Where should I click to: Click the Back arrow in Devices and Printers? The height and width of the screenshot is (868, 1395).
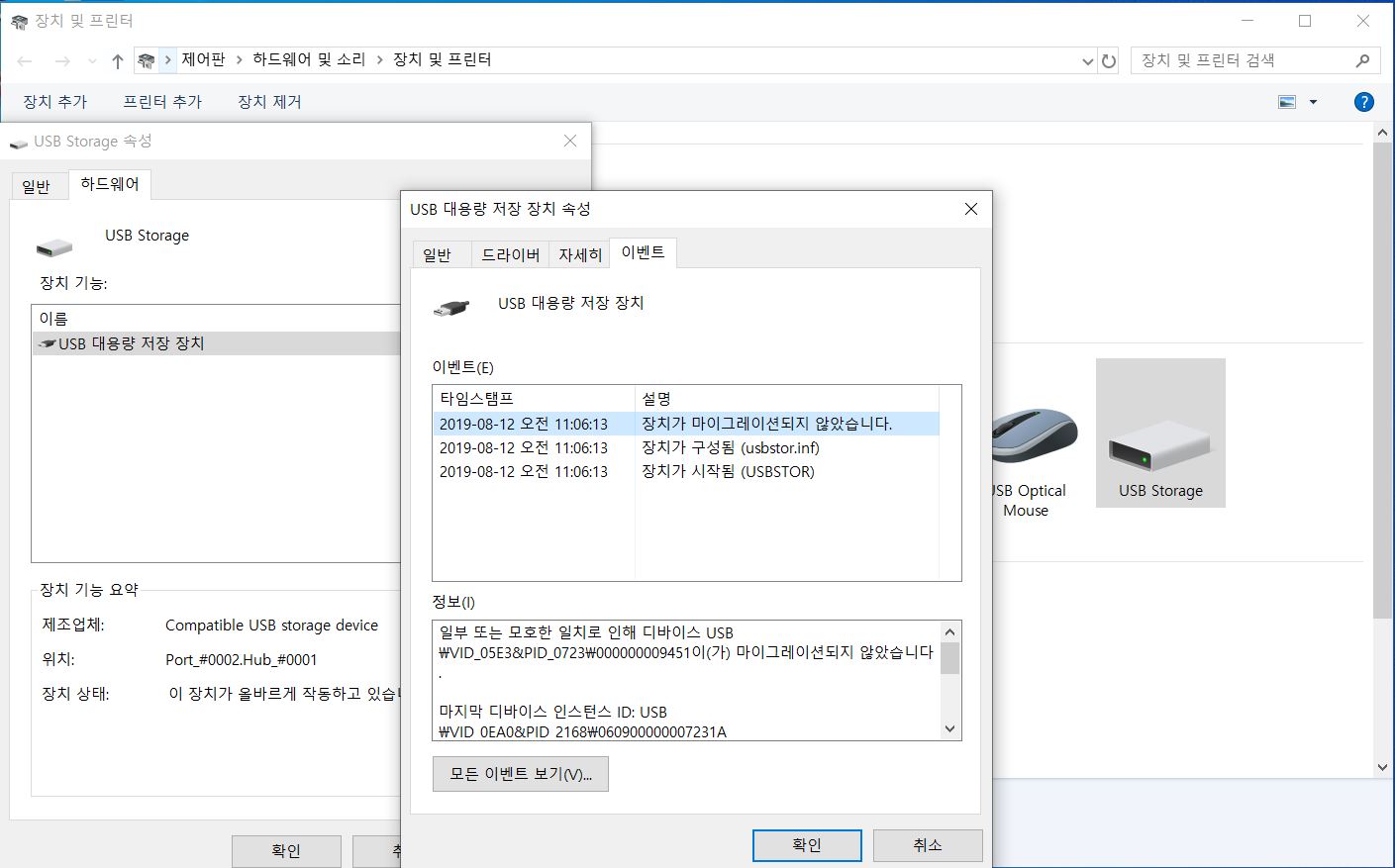pyautogui.click(x=26, y=61)
